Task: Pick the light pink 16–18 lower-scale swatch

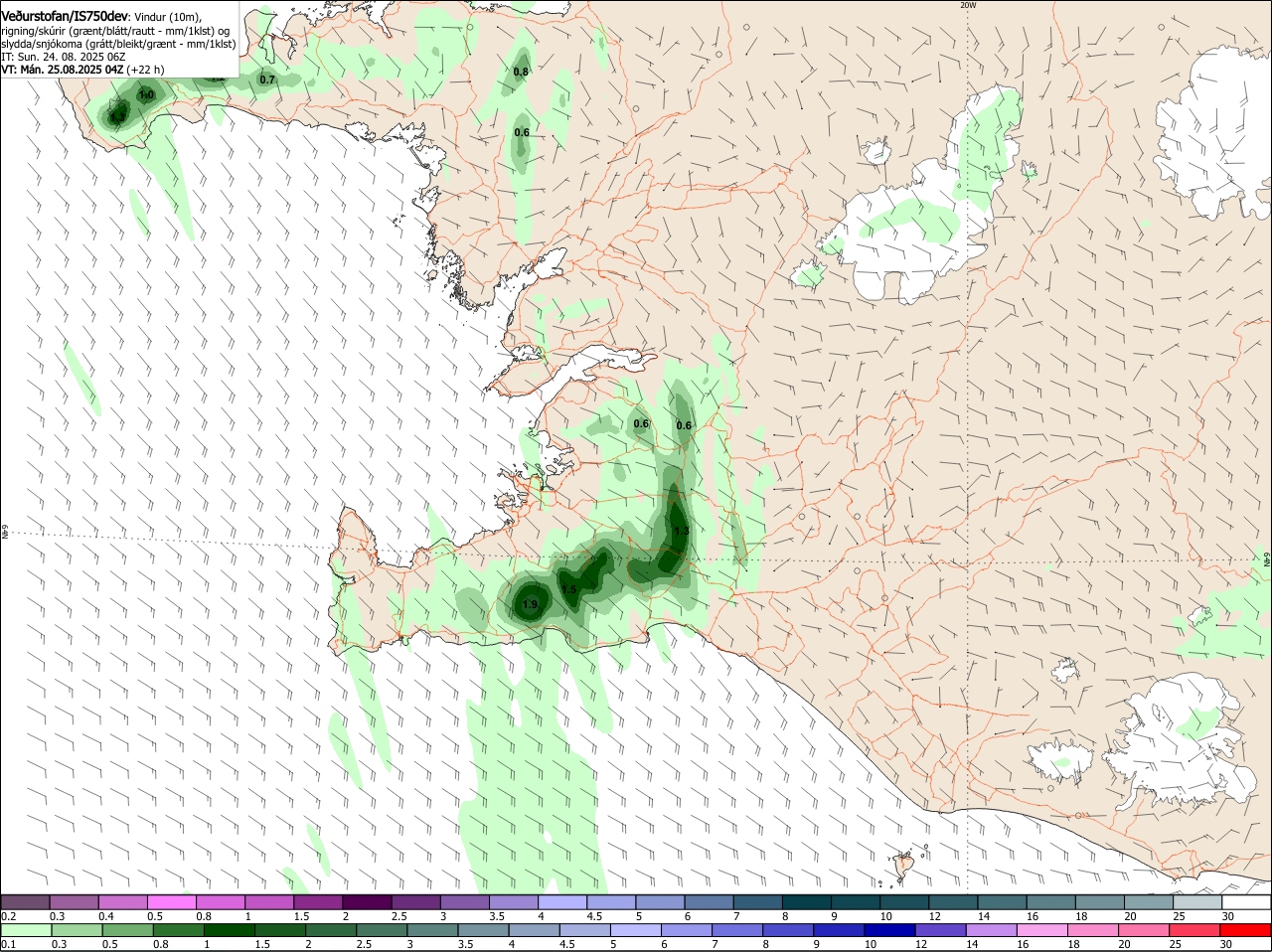Action: tap(1041, 930)
